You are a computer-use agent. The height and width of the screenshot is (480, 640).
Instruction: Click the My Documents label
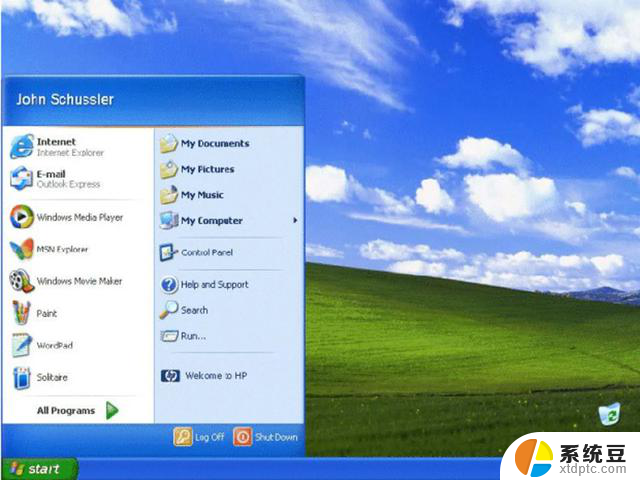215,144
